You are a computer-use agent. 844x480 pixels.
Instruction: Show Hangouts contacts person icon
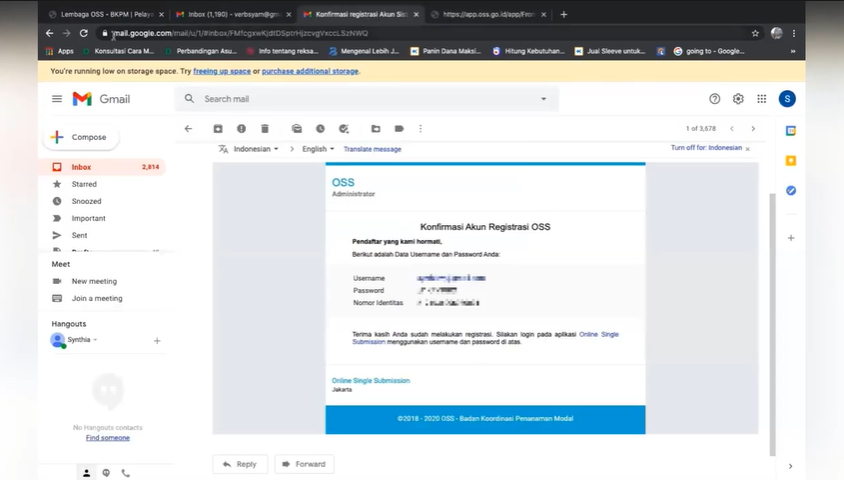coord(86,473)
